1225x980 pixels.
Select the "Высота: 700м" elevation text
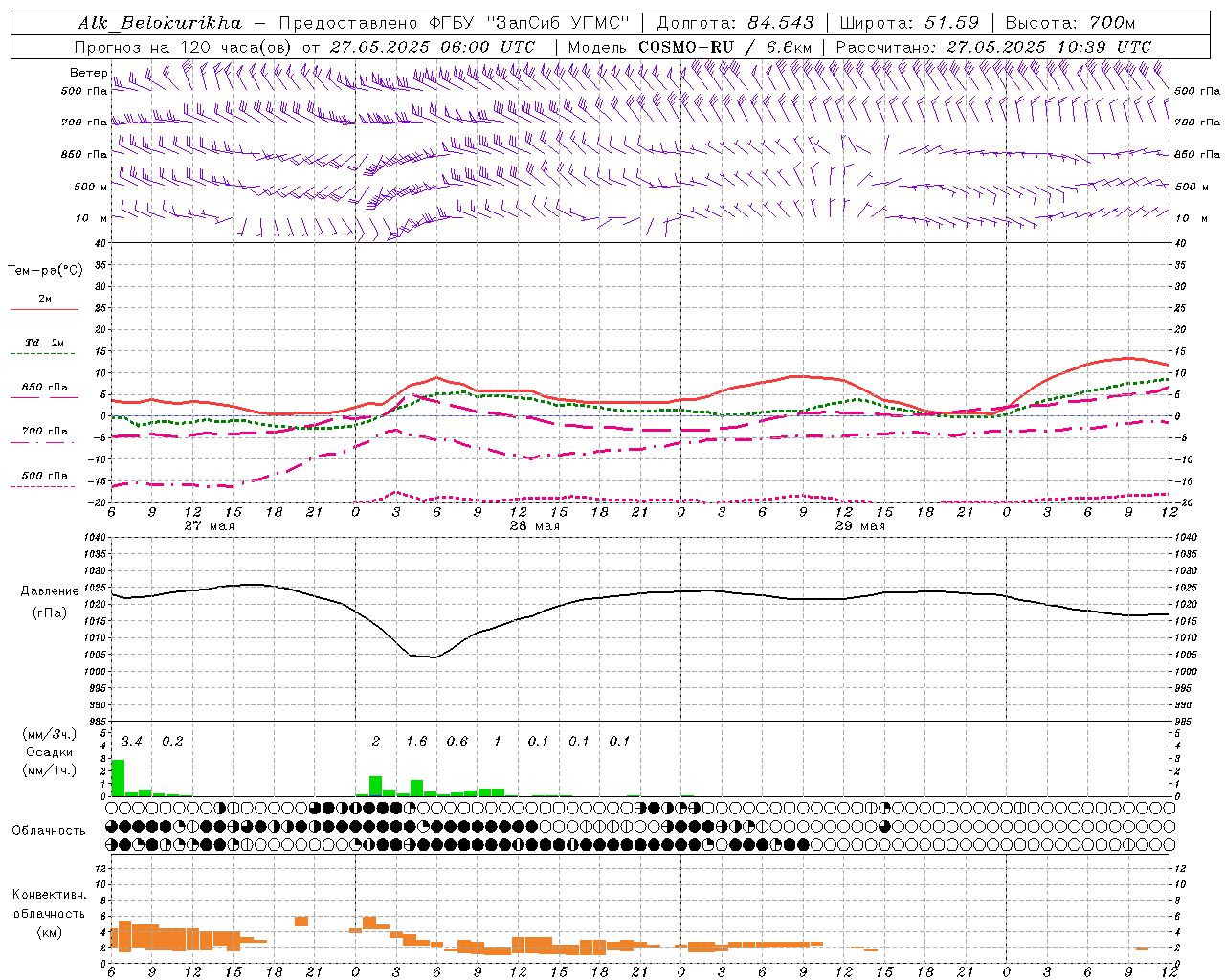point(1070,23)
